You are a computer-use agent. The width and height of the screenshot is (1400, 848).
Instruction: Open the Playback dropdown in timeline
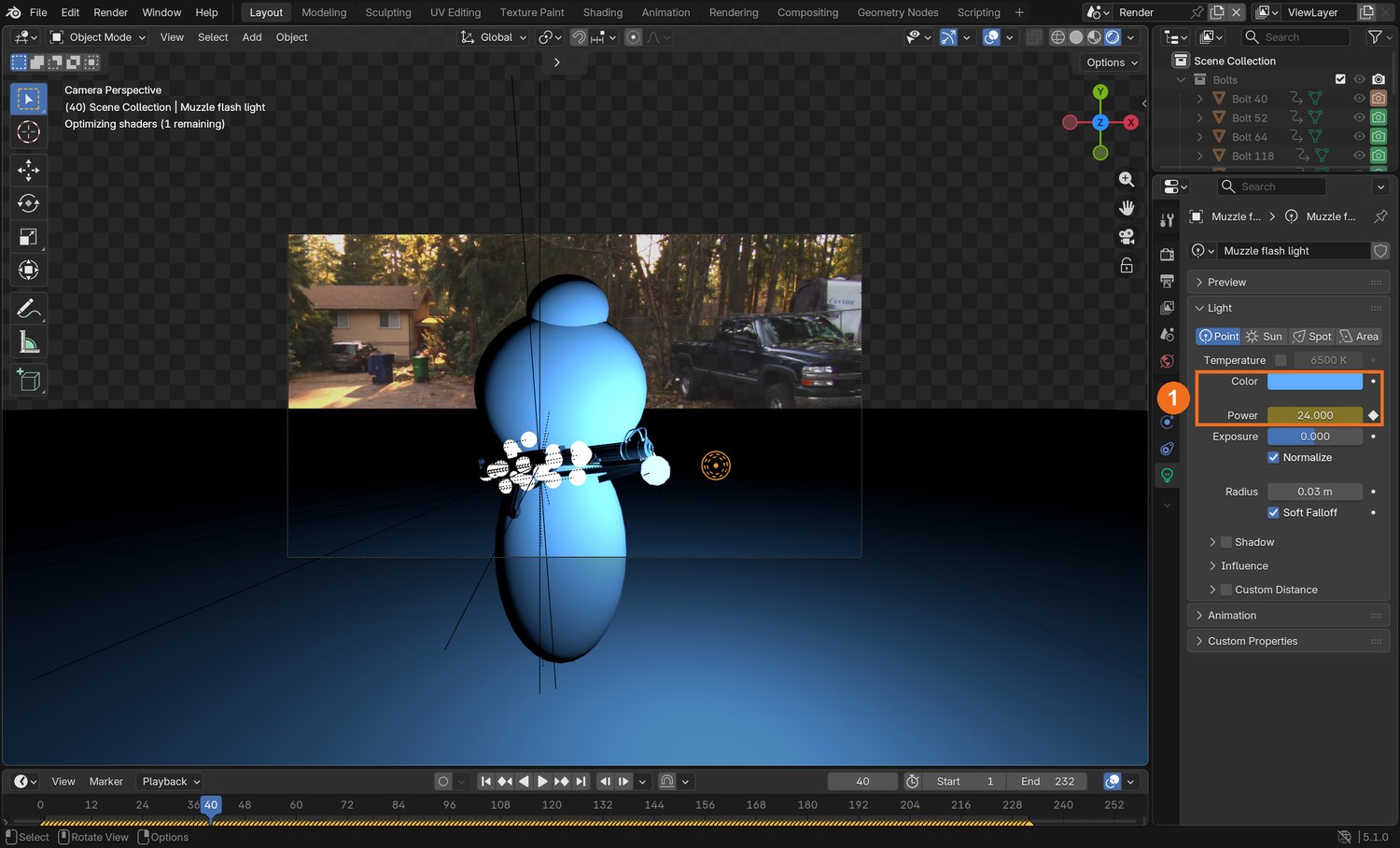(170, 782)
